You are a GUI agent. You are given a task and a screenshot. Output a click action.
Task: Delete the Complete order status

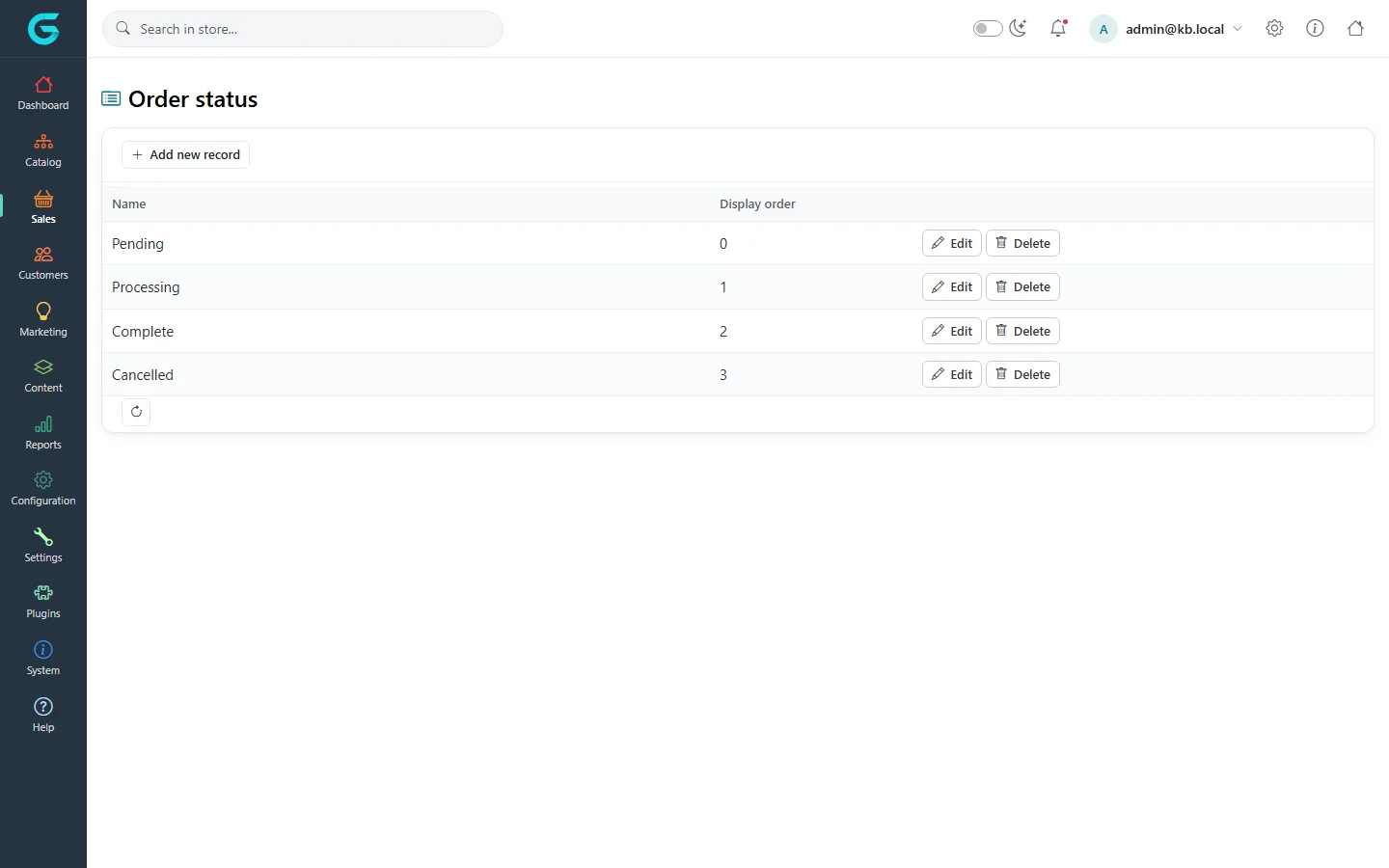[1022, 331]
